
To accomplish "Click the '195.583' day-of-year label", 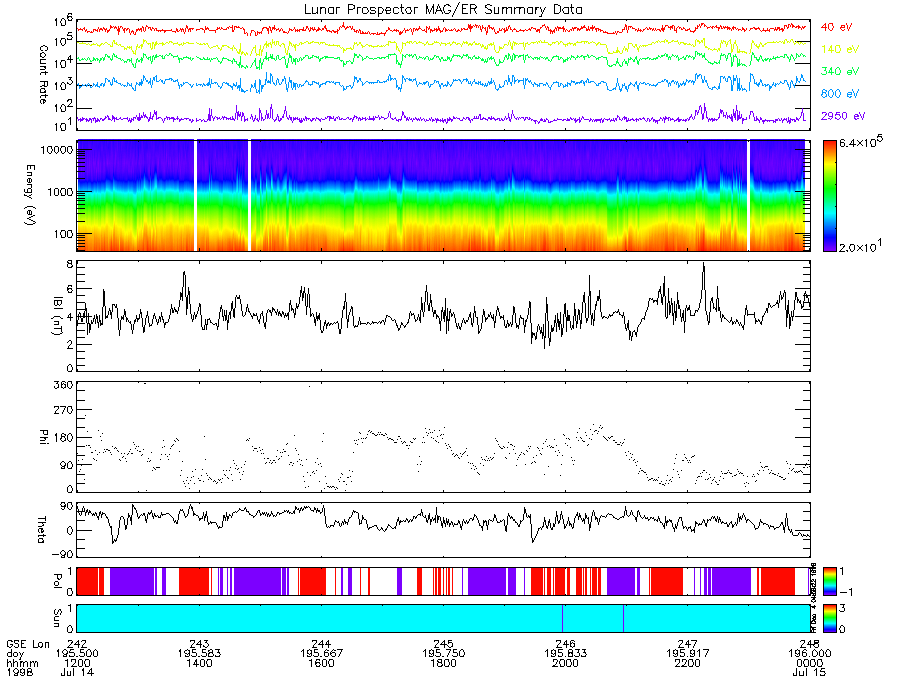I will (x=199, y=654).
